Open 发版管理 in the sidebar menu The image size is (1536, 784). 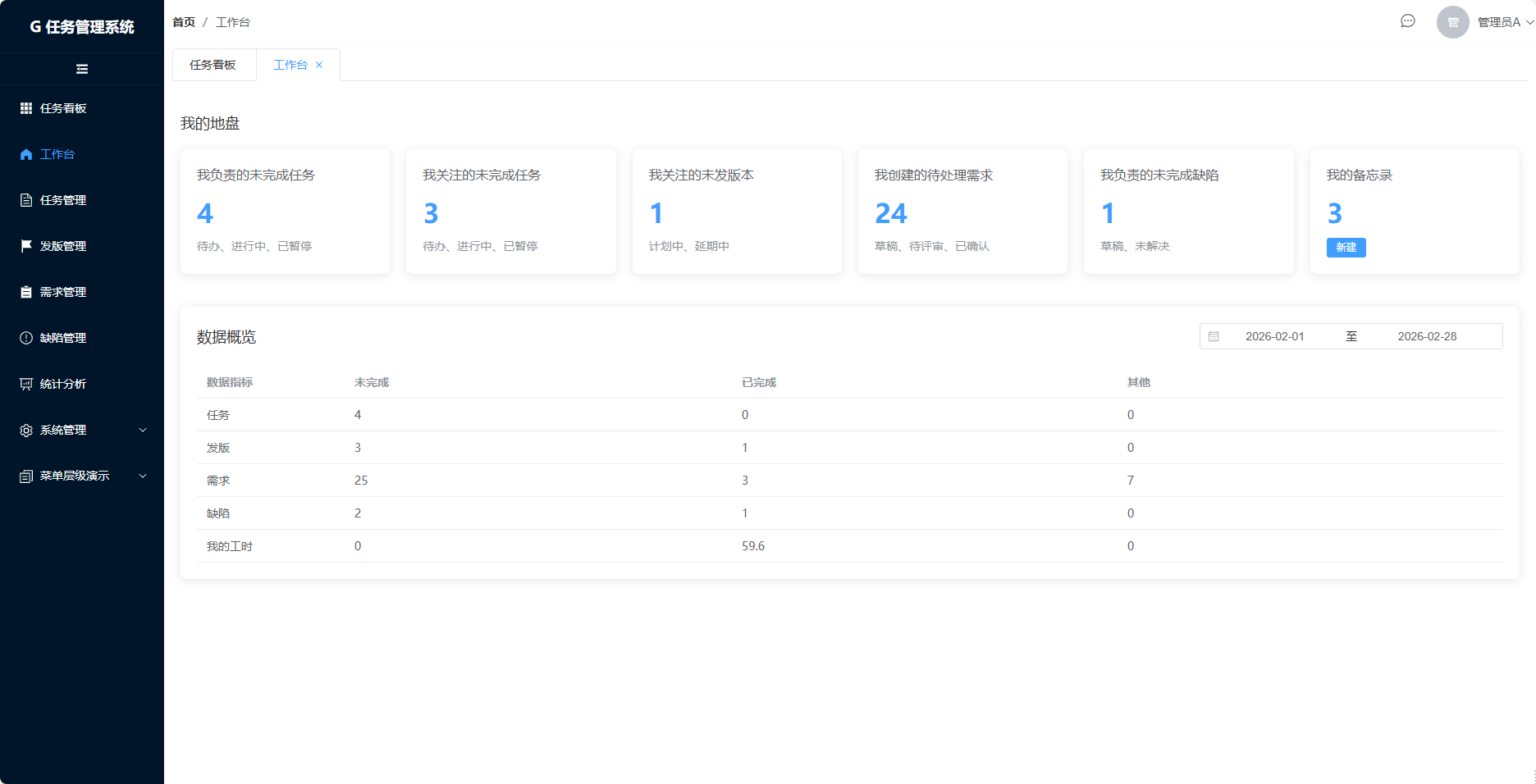tap(82, 246)
